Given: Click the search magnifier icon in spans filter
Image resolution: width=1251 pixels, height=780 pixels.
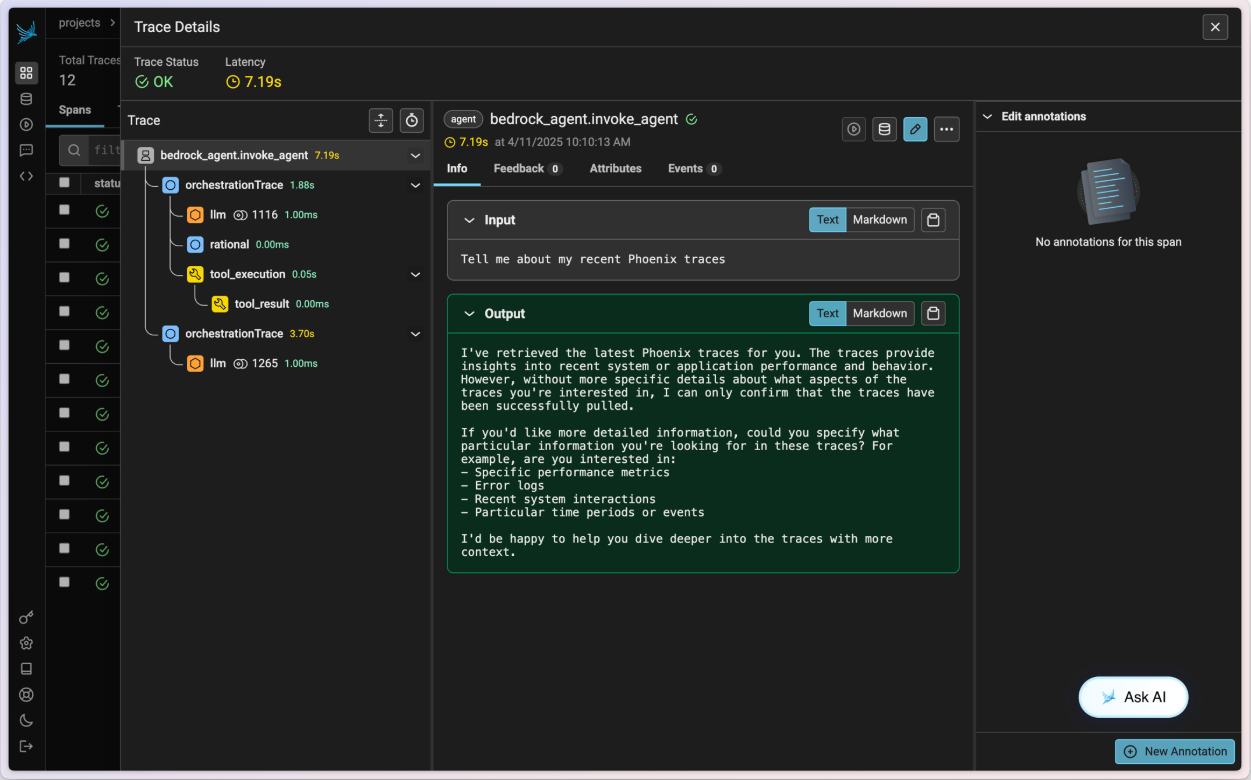Looking at the screenshot, I should point(75,150).
